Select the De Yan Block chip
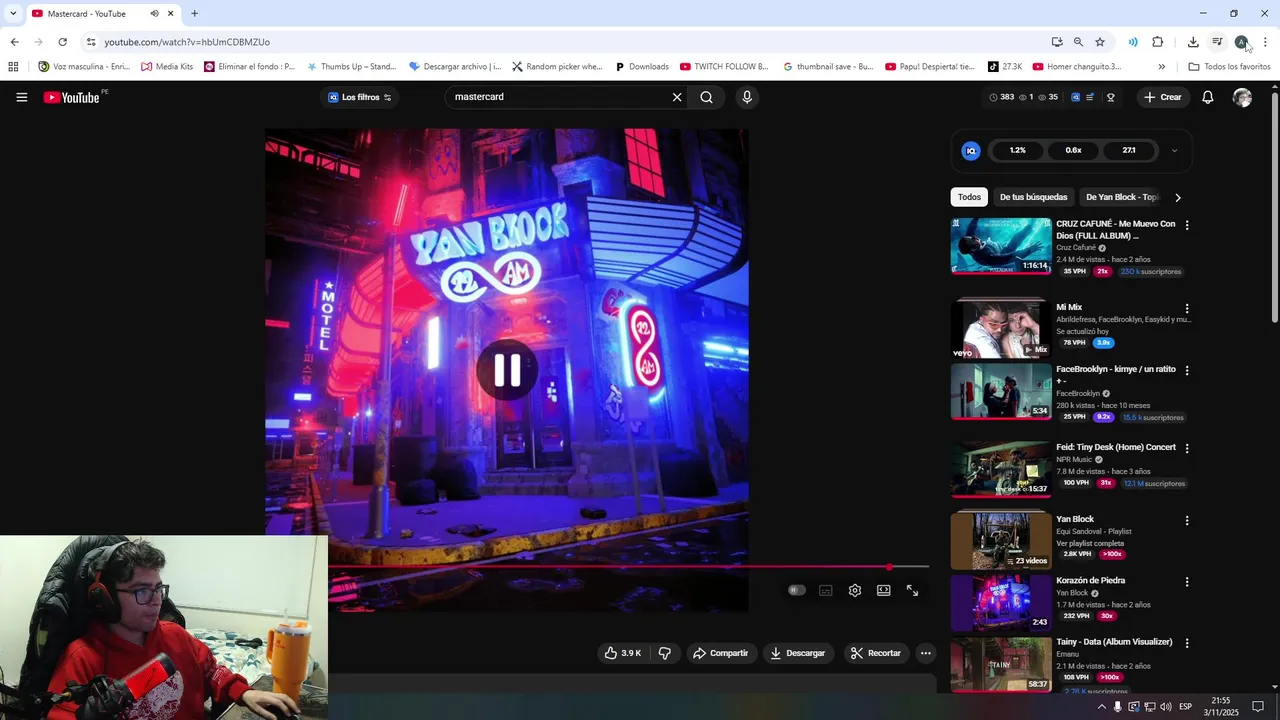The width and height of the screenshot is (1280, 720). (1121, 197)
